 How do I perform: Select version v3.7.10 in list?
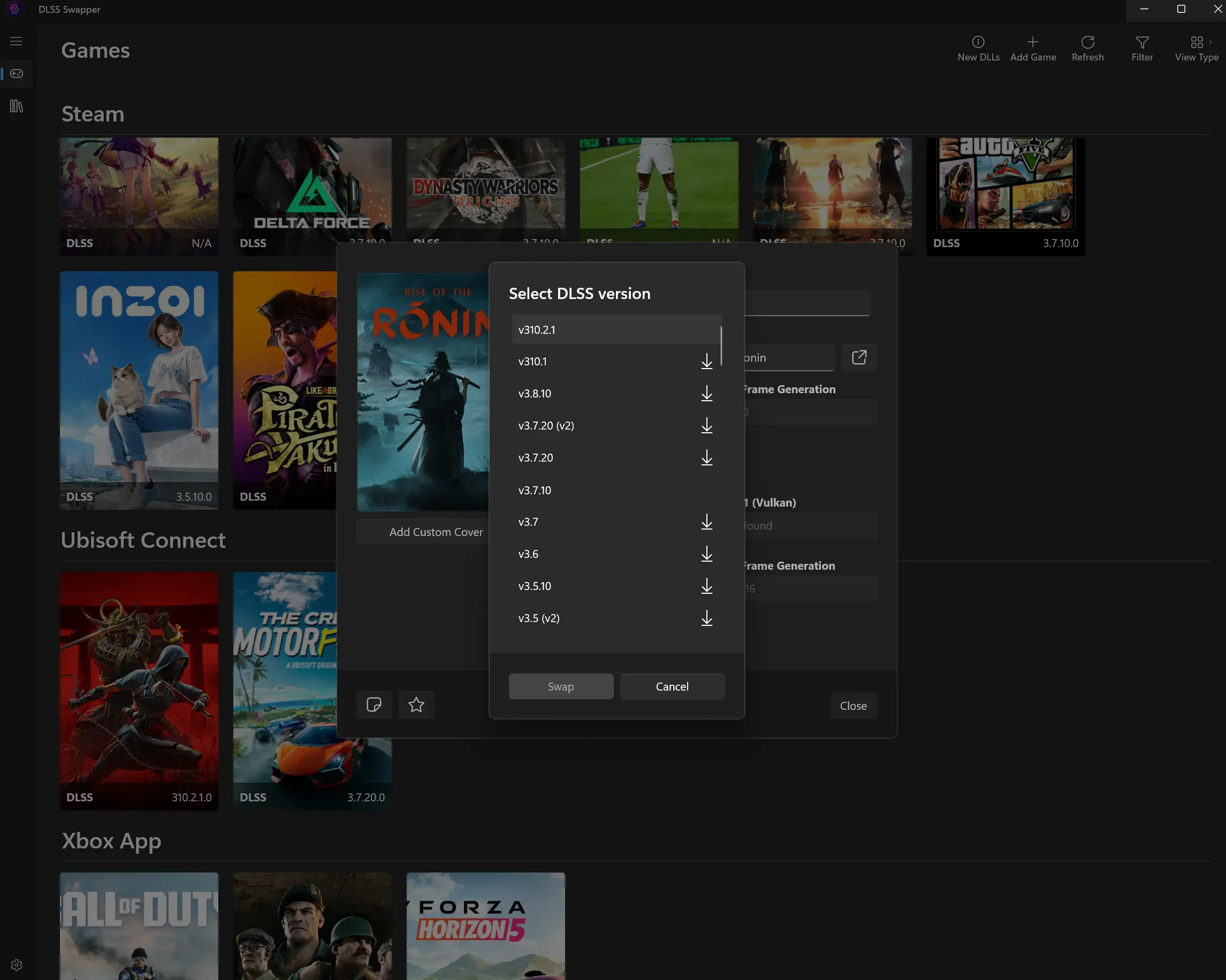[616, 490]
